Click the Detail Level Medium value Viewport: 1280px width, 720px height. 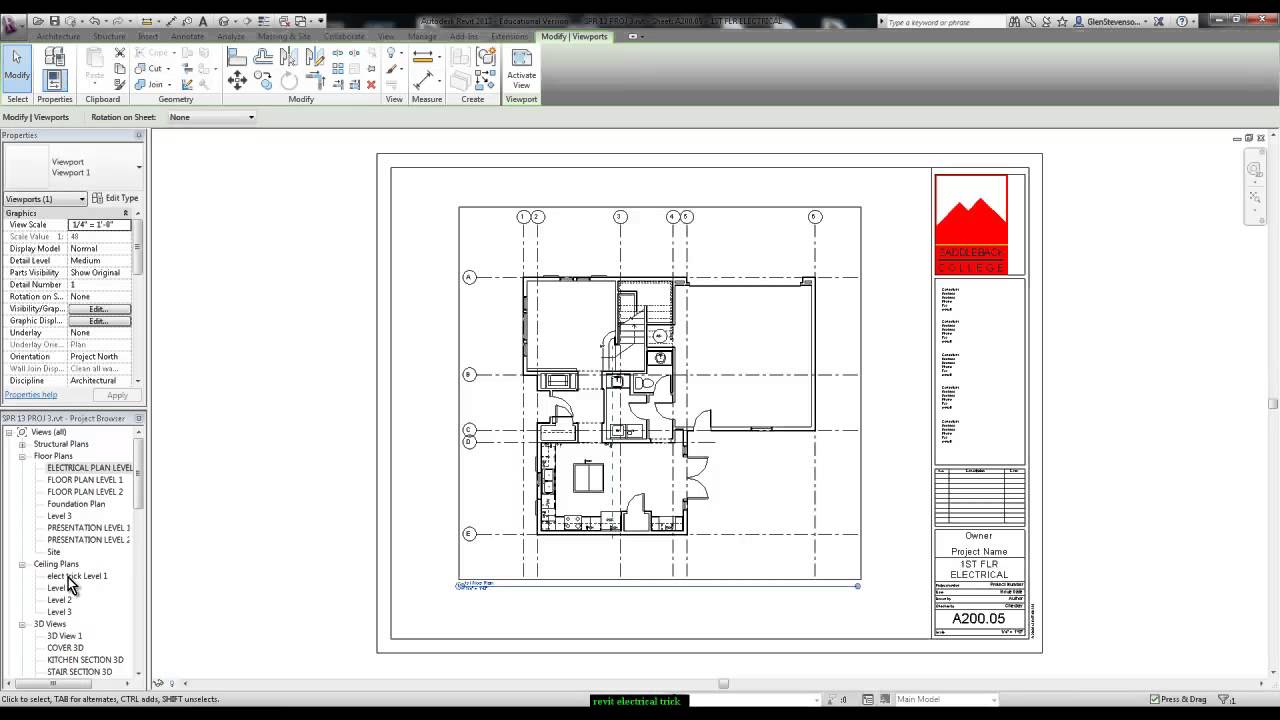coord(99,261)
